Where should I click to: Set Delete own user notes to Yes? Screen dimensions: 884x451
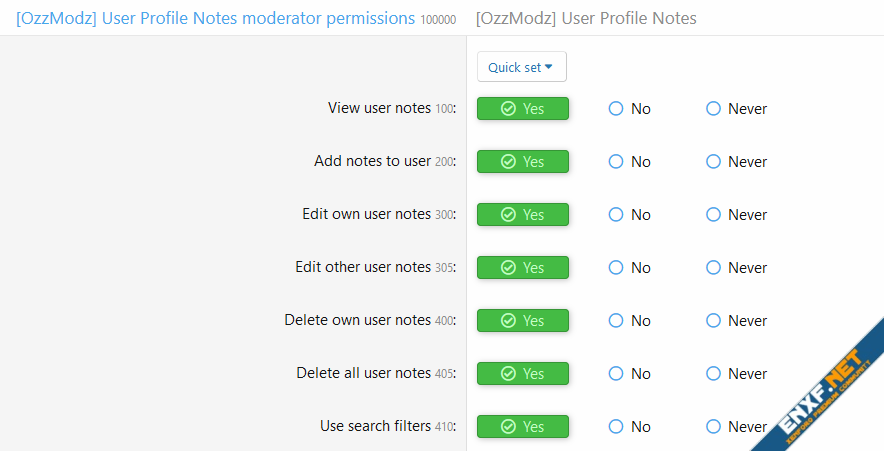pyautogui.click(x=522, y=320)
